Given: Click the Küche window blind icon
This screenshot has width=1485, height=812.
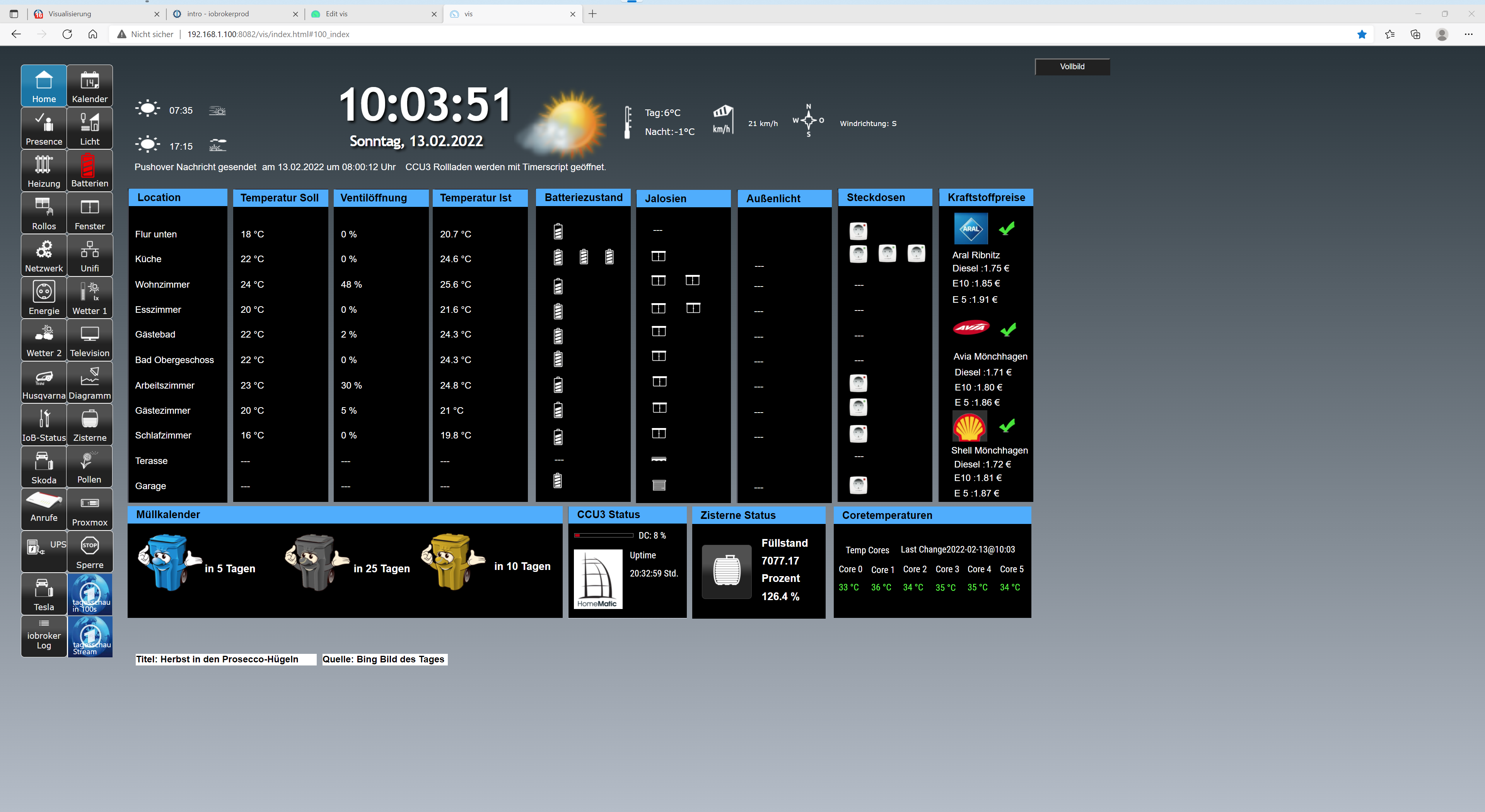Looking at the screenshot, I should coord(658,256).
